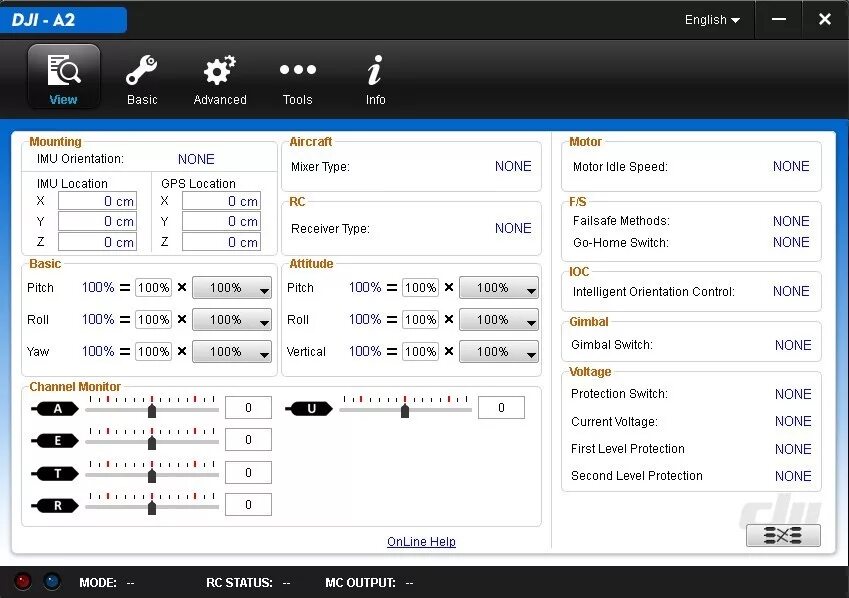
Task: Expand Attitude Vertical gain dropdown
Action: 499,352
